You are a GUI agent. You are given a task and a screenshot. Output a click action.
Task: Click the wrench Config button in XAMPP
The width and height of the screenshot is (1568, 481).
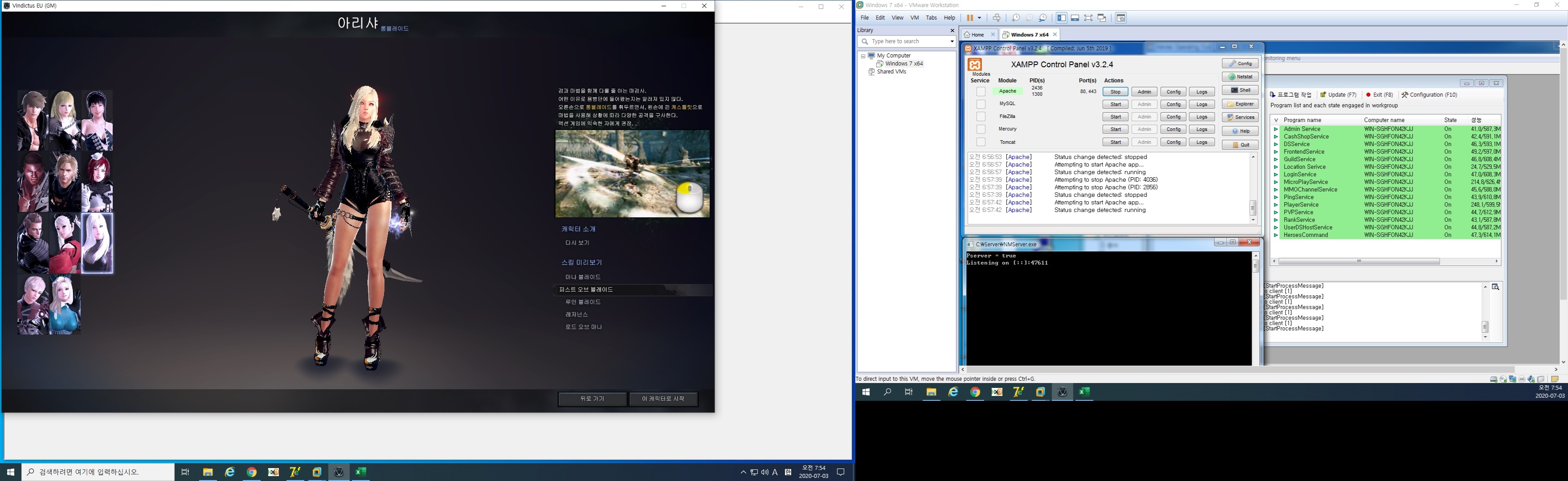[1240, 63]
